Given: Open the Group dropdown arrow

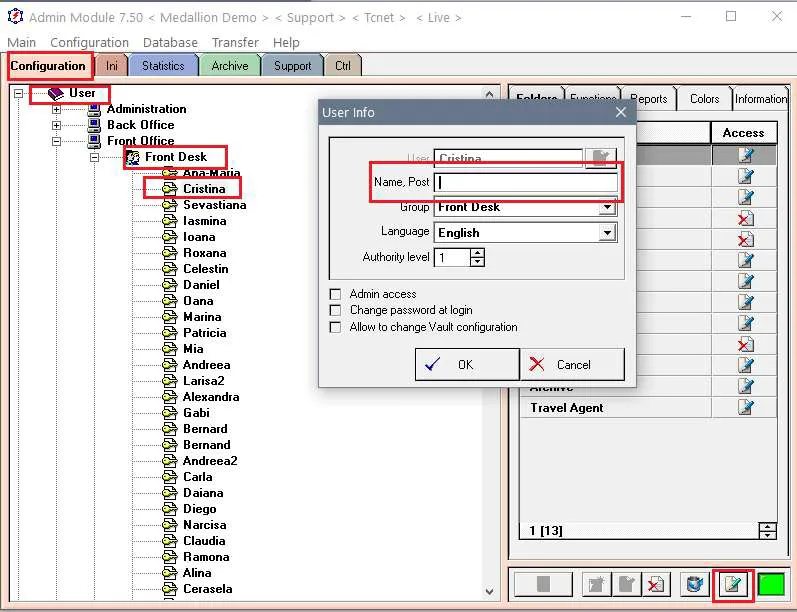Looking at the screenshot, I should pos(607,207).
